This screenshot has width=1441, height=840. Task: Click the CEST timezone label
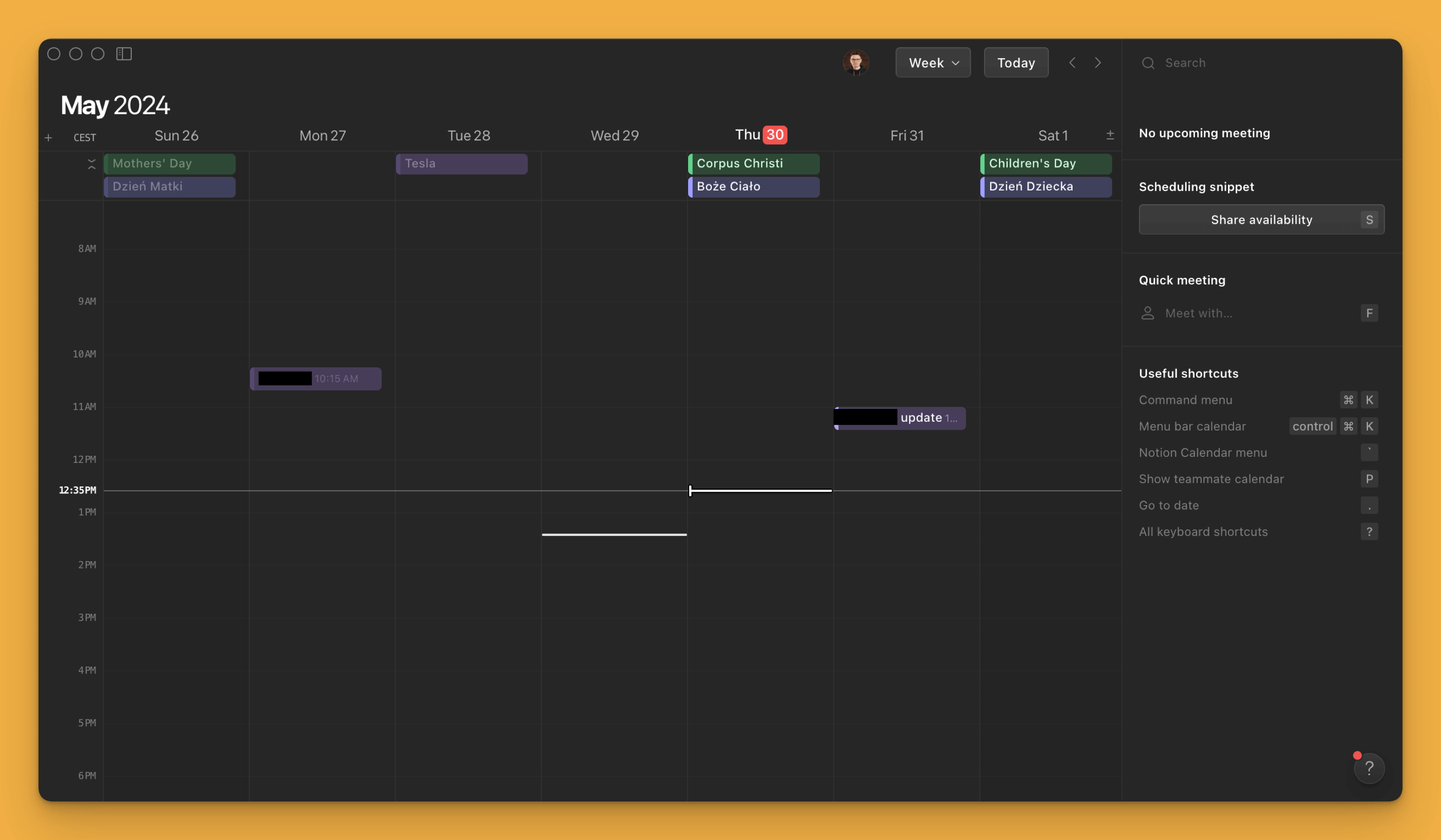[84, 138]
